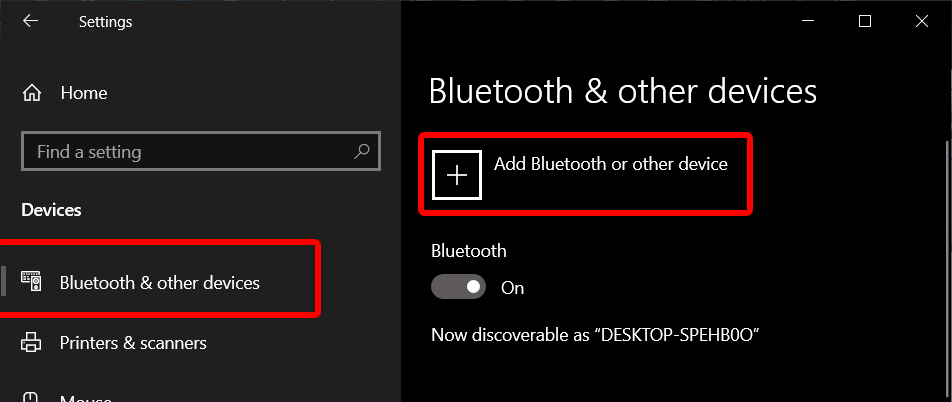Focus the Find a setting search box
This screenshot has width=952, height=402.
tap(201, 151)
